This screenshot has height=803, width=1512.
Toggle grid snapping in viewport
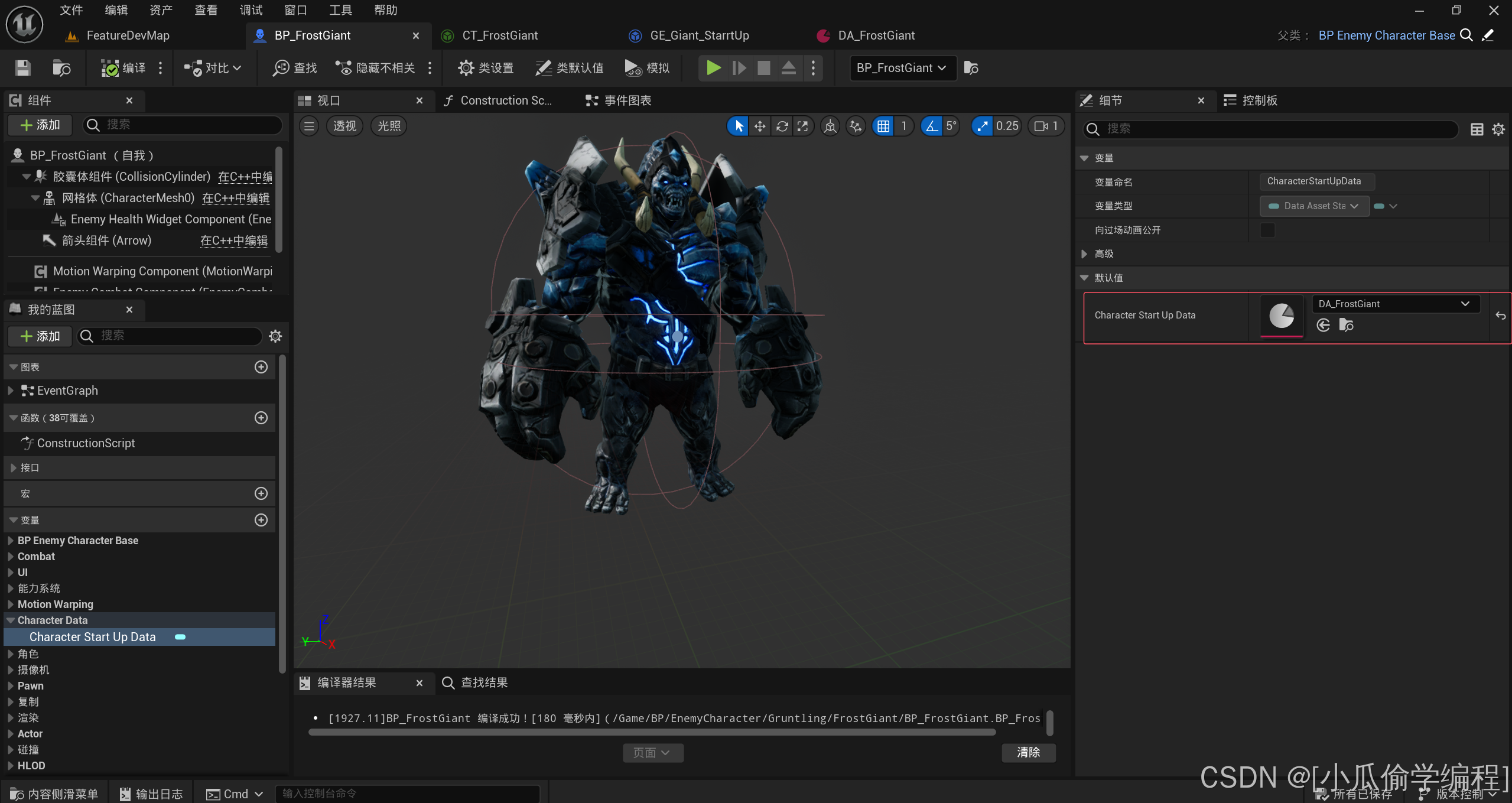883,126
